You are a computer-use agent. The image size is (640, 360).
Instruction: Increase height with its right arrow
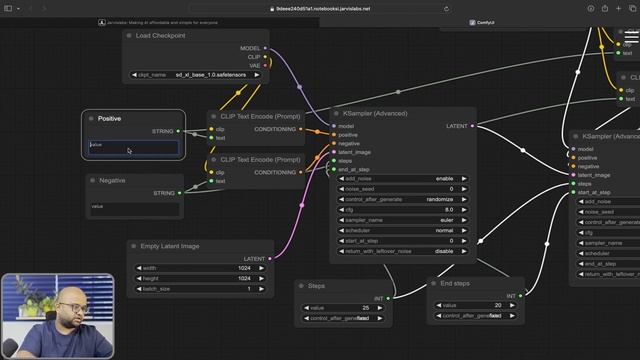tap(262, 278)
